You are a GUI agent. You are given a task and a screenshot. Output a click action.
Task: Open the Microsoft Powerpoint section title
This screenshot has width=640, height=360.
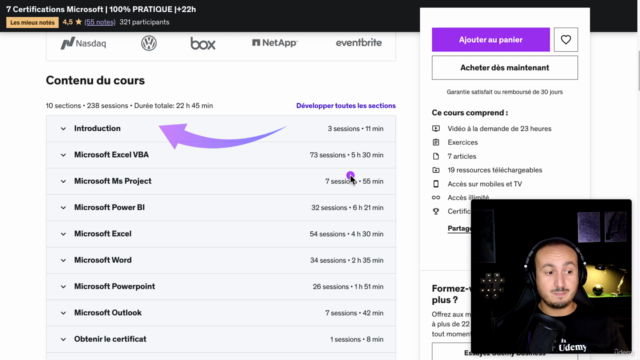pos(115,286)
